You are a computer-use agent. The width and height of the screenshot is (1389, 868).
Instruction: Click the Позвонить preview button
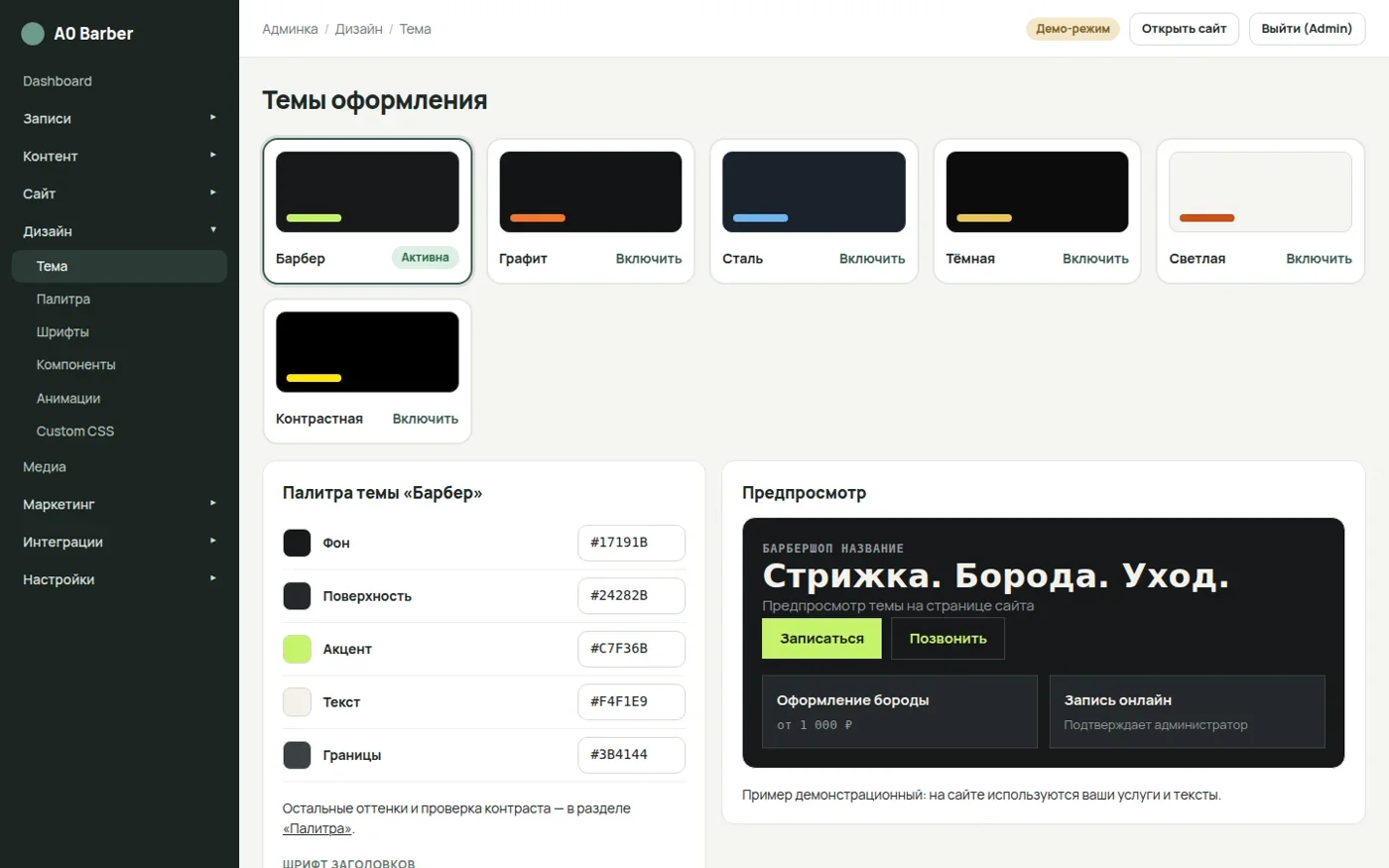click(947, 639)
